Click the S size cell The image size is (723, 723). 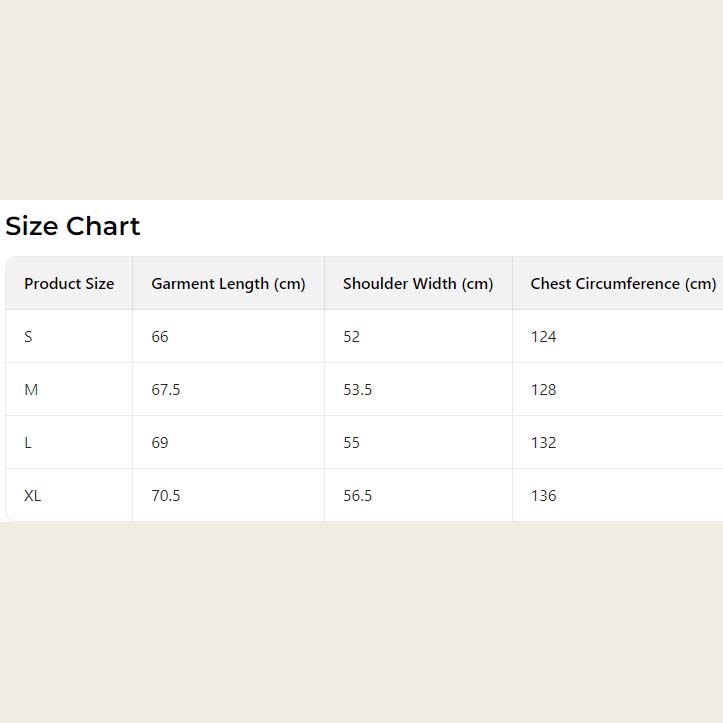28,337
